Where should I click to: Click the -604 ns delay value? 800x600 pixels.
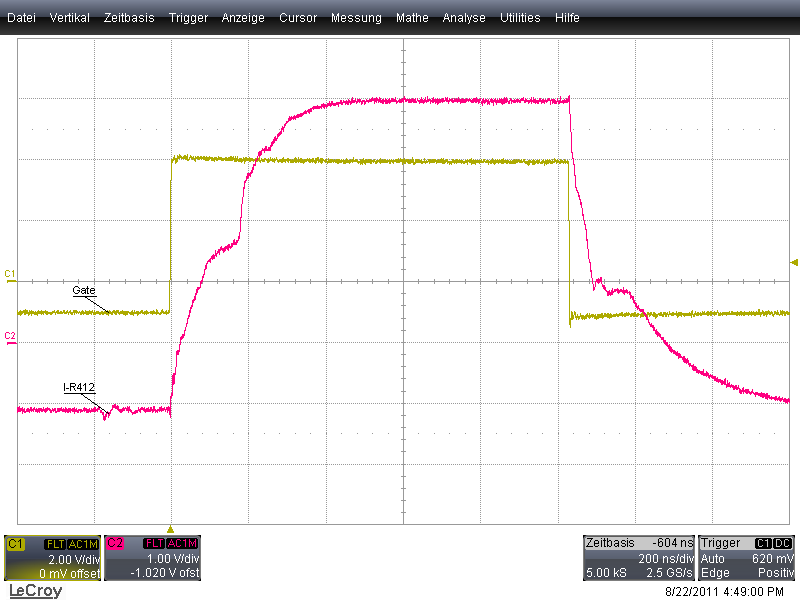672,543
